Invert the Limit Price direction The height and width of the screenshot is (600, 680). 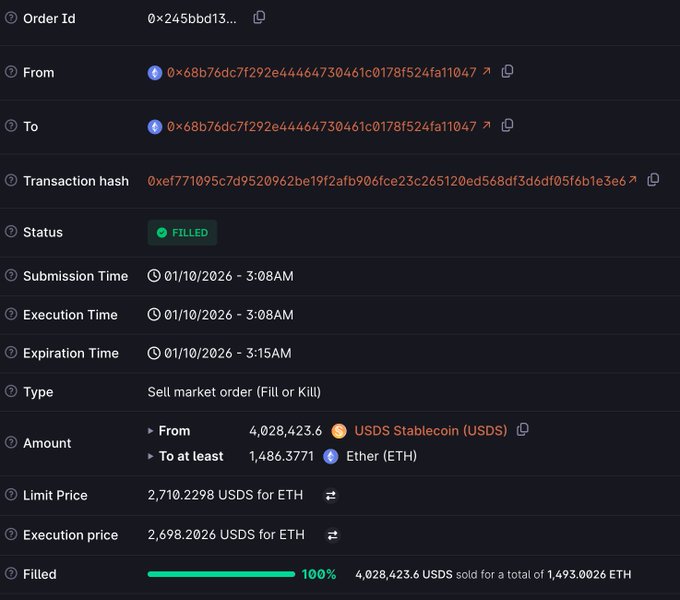click(x=331, y=496)
